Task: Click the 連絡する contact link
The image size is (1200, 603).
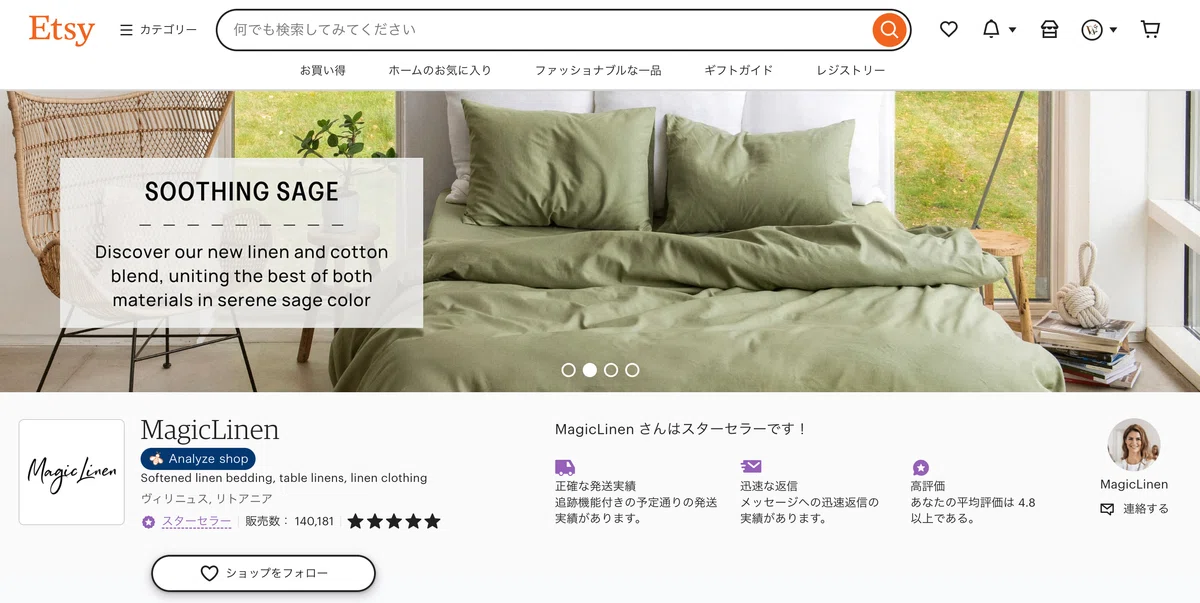Action: (x=1146, y=509)
